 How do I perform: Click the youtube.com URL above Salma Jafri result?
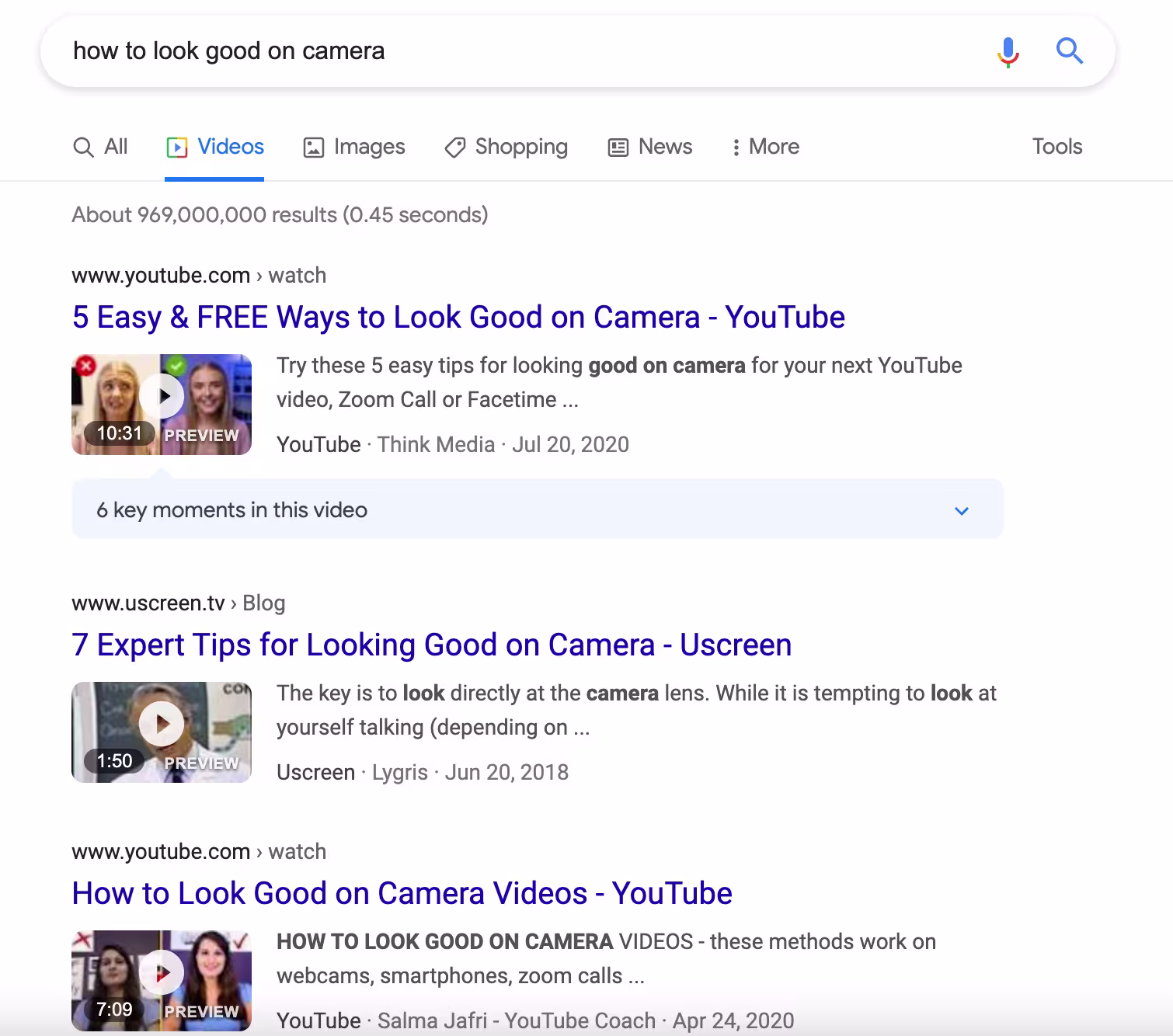pos(199,852)
